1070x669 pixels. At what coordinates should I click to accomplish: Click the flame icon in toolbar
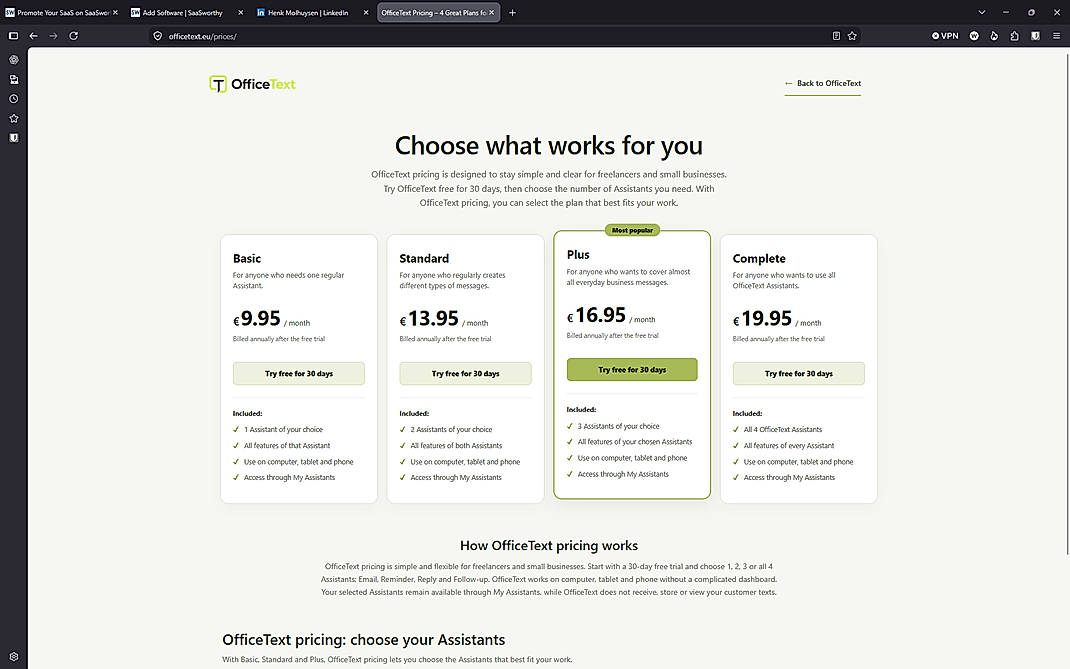click(994, 36)
